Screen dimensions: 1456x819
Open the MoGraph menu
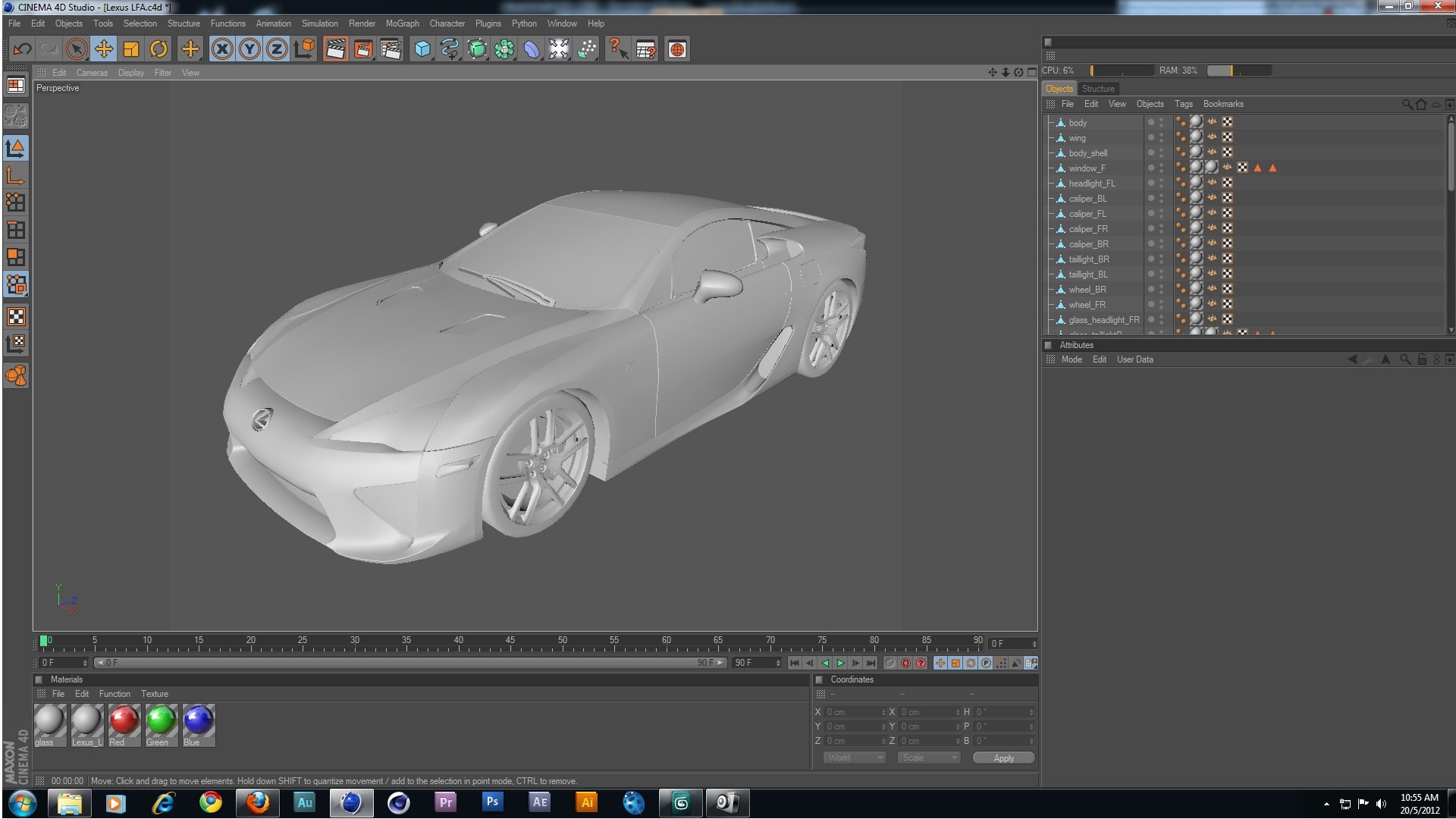click(x=402, y=24)
